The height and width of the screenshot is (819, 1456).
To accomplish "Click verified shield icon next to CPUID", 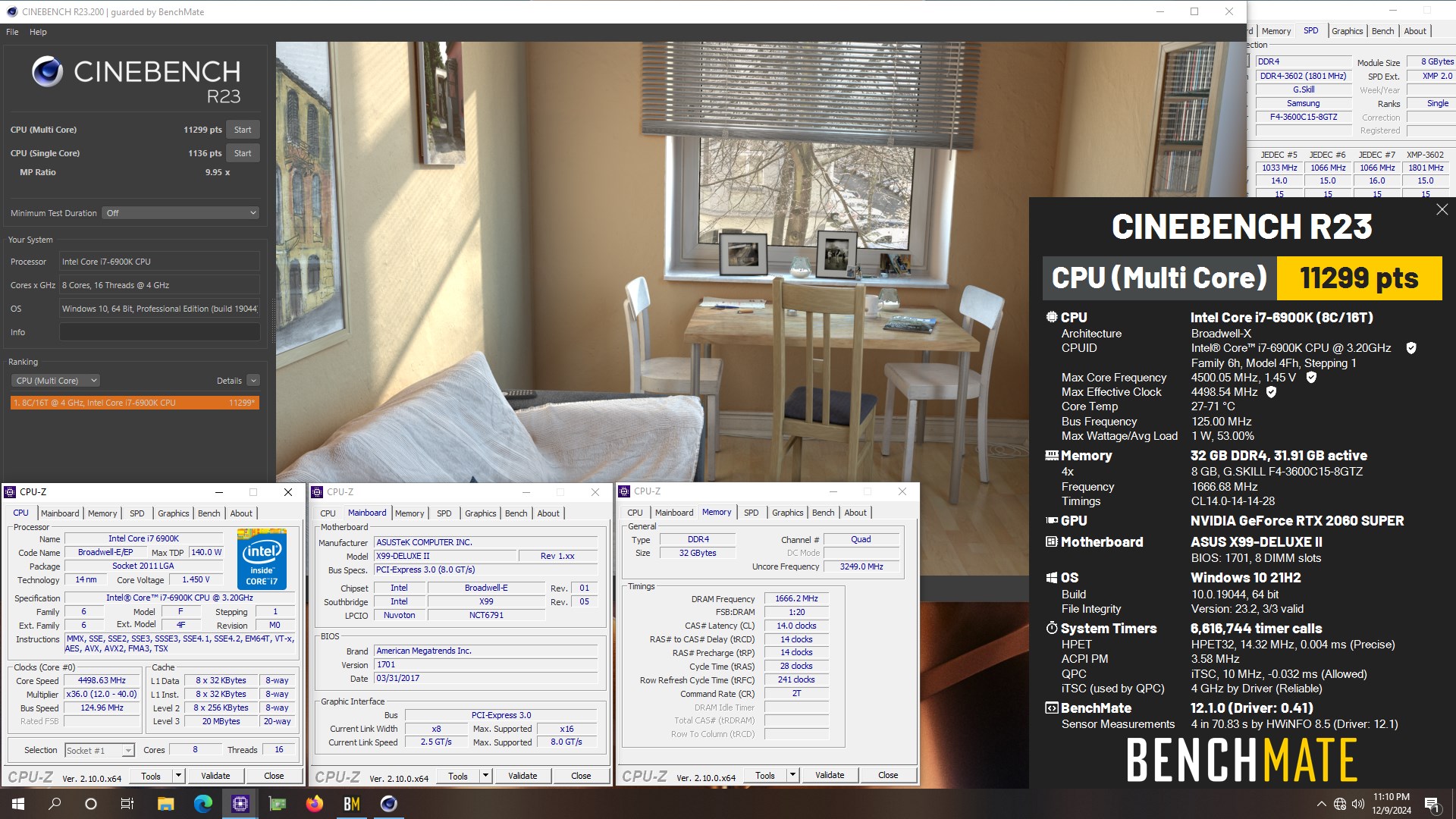I will pos(1411,348).
